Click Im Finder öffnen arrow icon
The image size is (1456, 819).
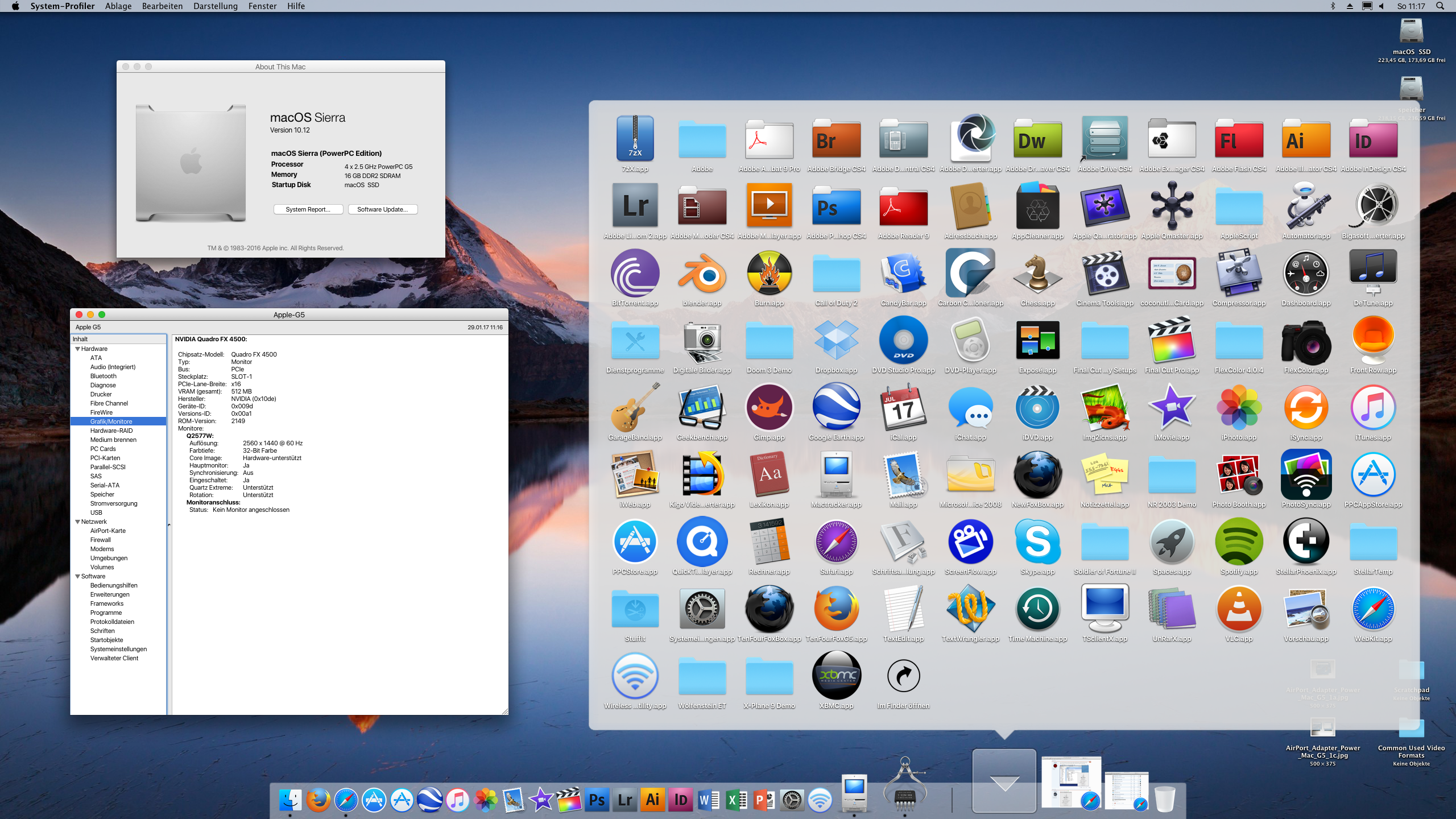coord(903,675)
